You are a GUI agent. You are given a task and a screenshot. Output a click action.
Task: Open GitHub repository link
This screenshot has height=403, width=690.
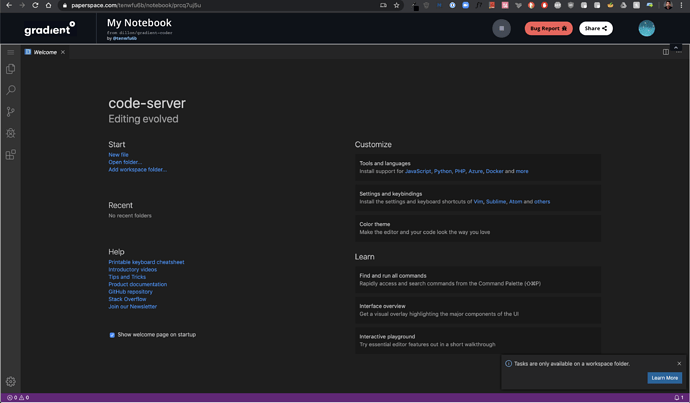coord(130,292)
